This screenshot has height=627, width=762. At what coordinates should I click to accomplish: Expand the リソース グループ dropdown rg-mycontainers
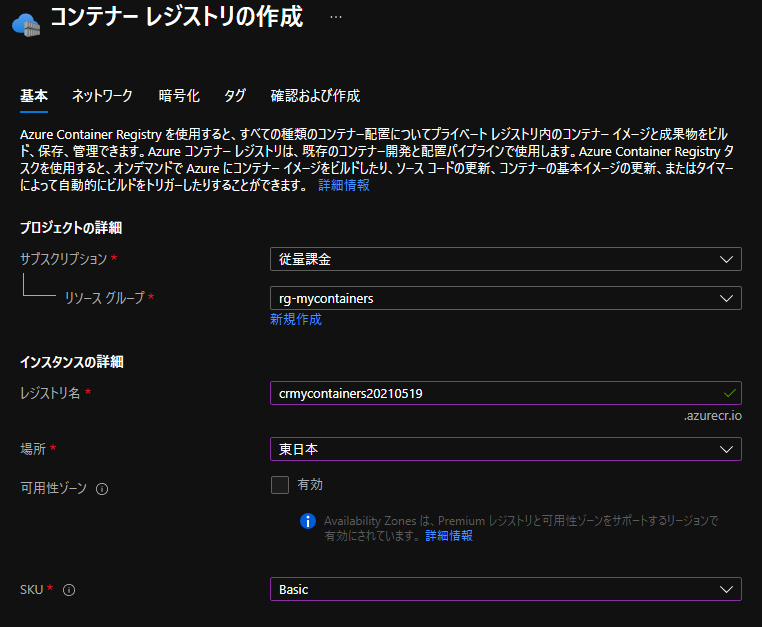(x=505, y=298)
